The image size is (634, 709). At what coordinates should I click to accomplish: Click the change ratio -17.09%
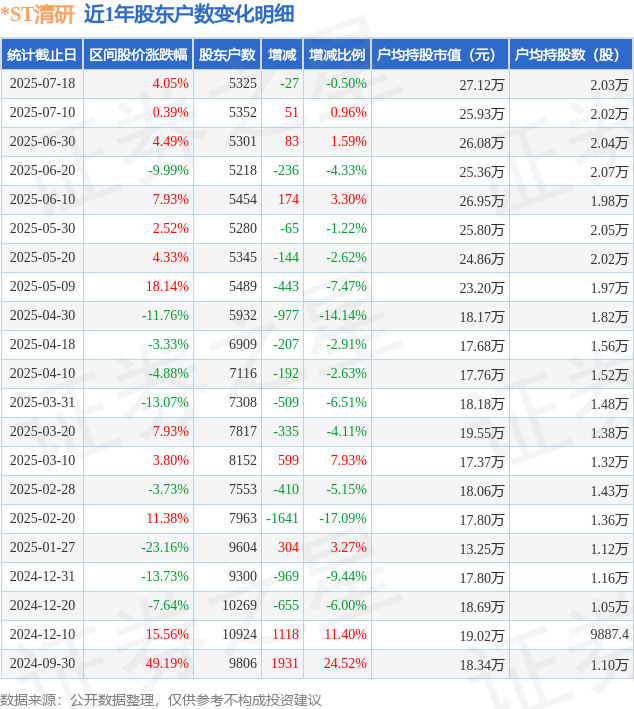click(343, 518)
